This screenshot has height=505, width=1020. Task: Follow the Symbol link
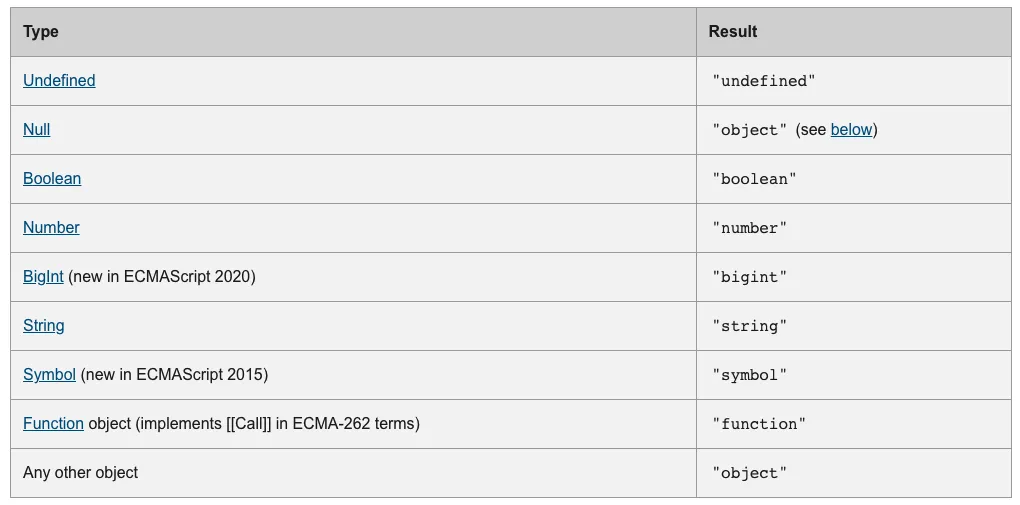coord(49,374)
